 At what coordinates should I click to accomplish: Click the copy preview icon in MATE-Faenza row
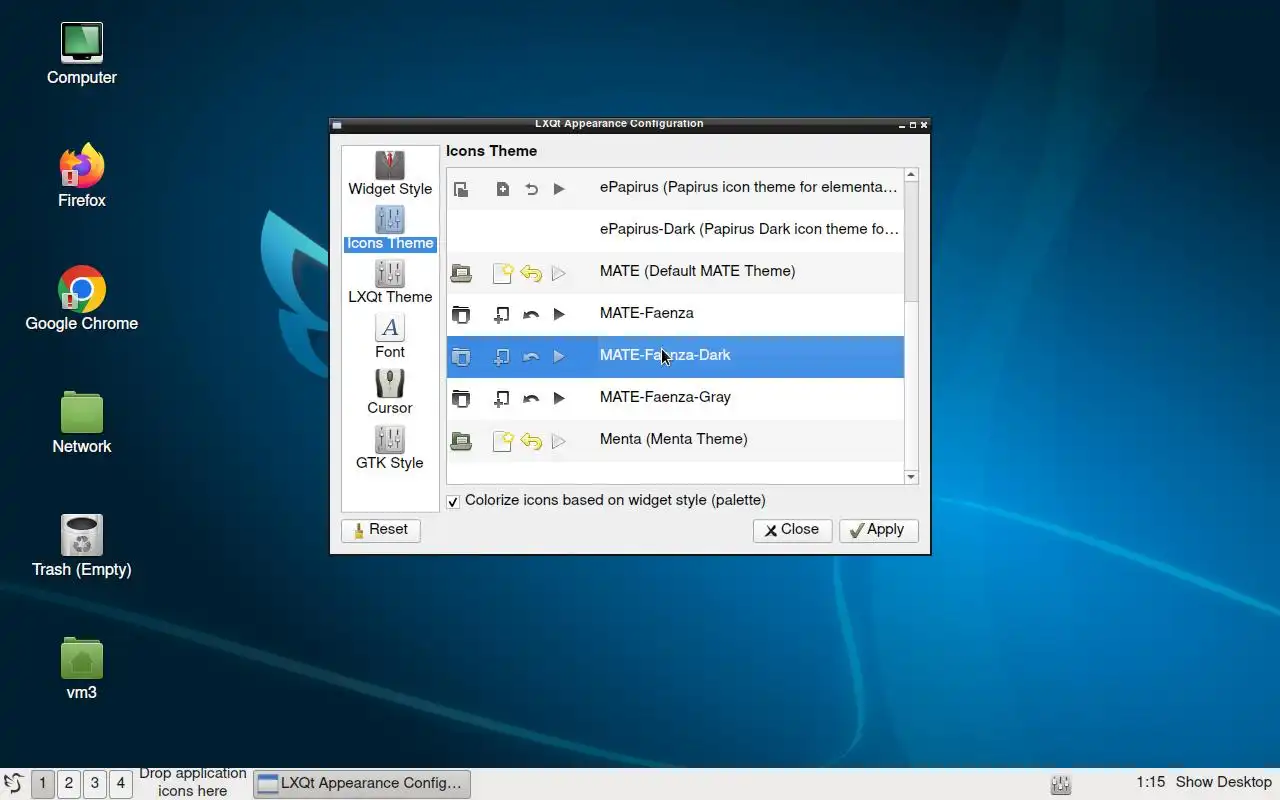[x=461, y=314]
